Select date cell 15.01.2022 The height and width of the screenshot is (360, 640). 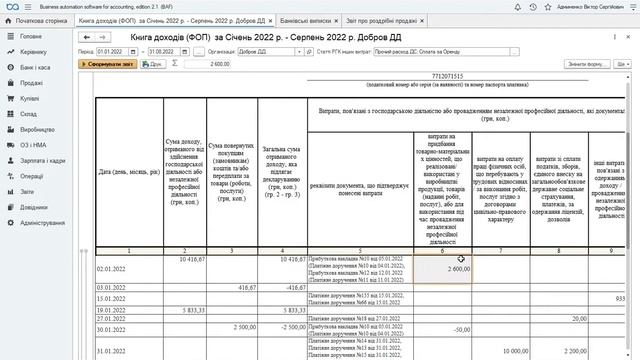click(129, 299)
